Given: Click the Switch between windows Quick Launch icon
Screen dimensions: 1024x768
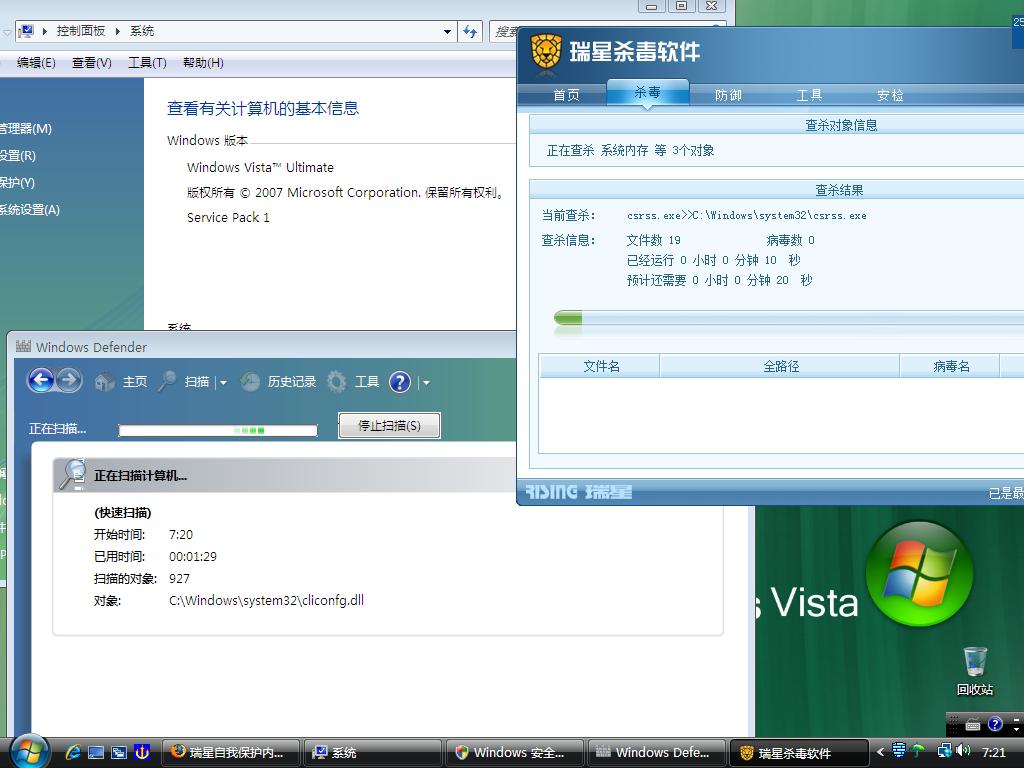Looking at the screenshot, I should [119, 752].
